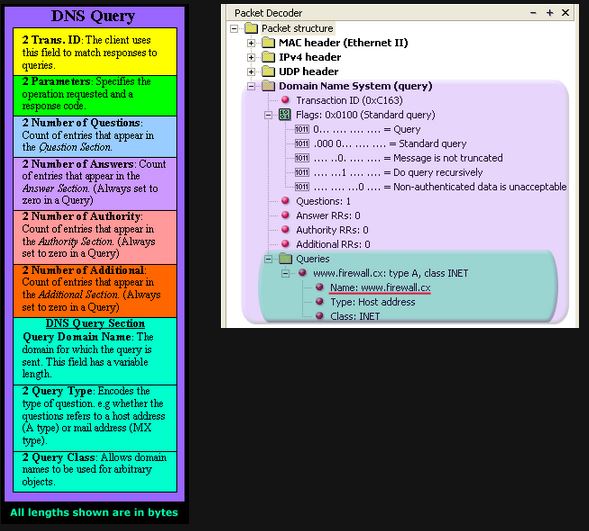
Task: Close the Packet Decoder panel
Action: tap(565, 13)
